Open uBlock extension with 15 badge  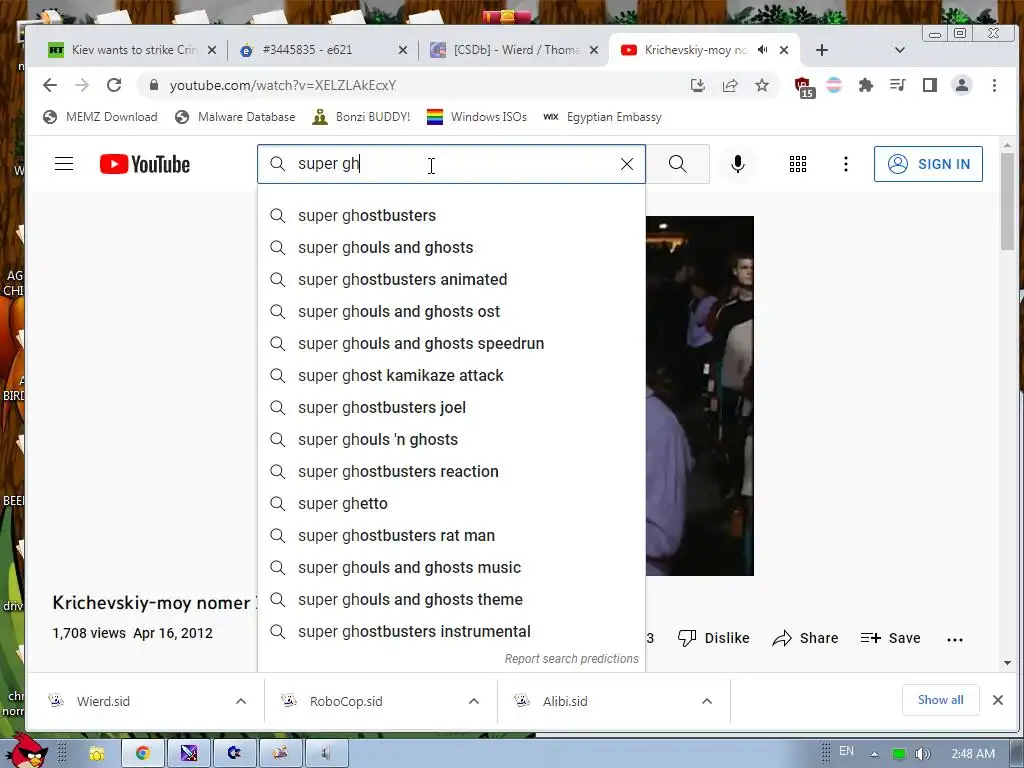point(803,86)
